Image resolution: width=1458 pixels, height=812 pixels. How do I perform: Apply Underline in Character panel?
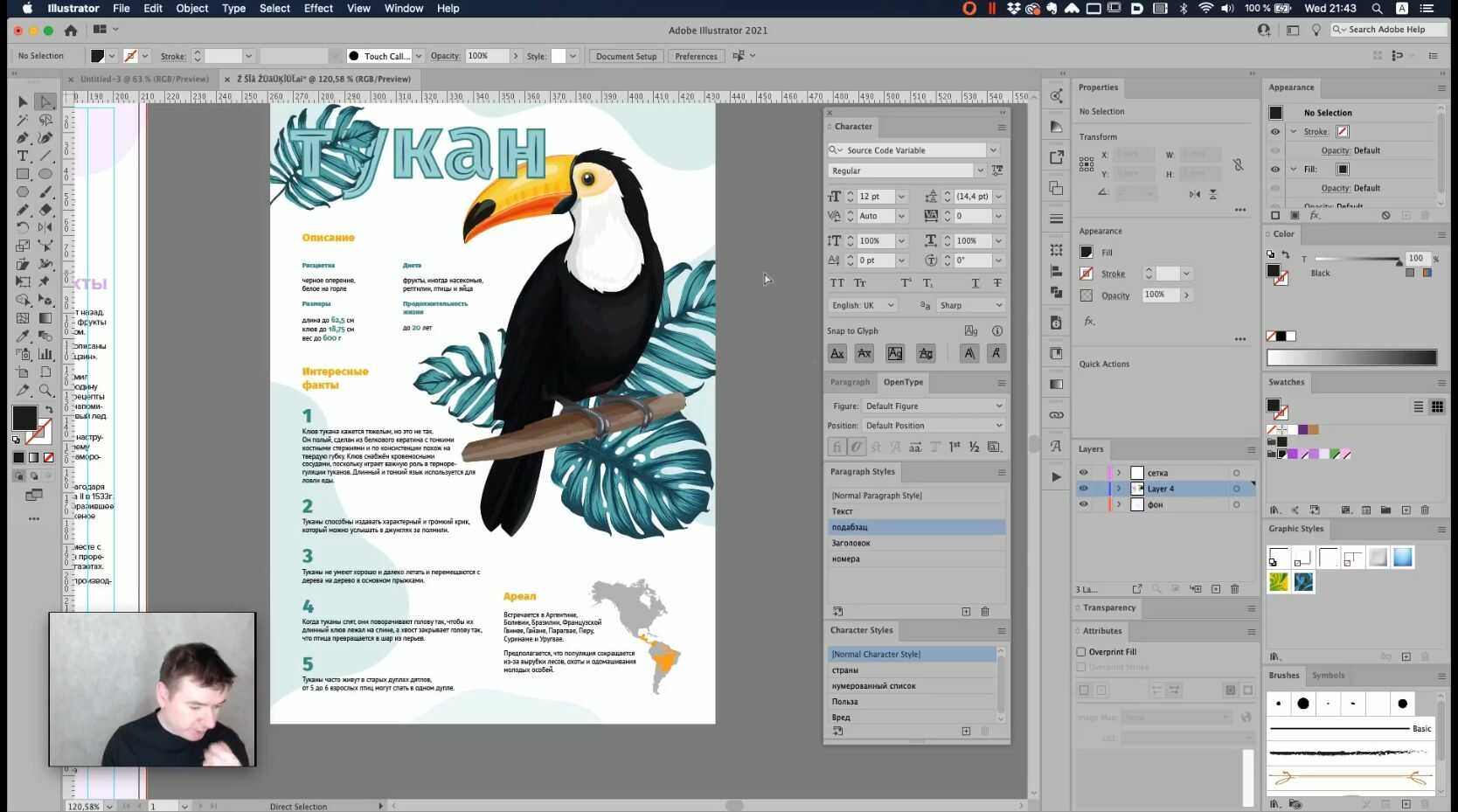975,283
